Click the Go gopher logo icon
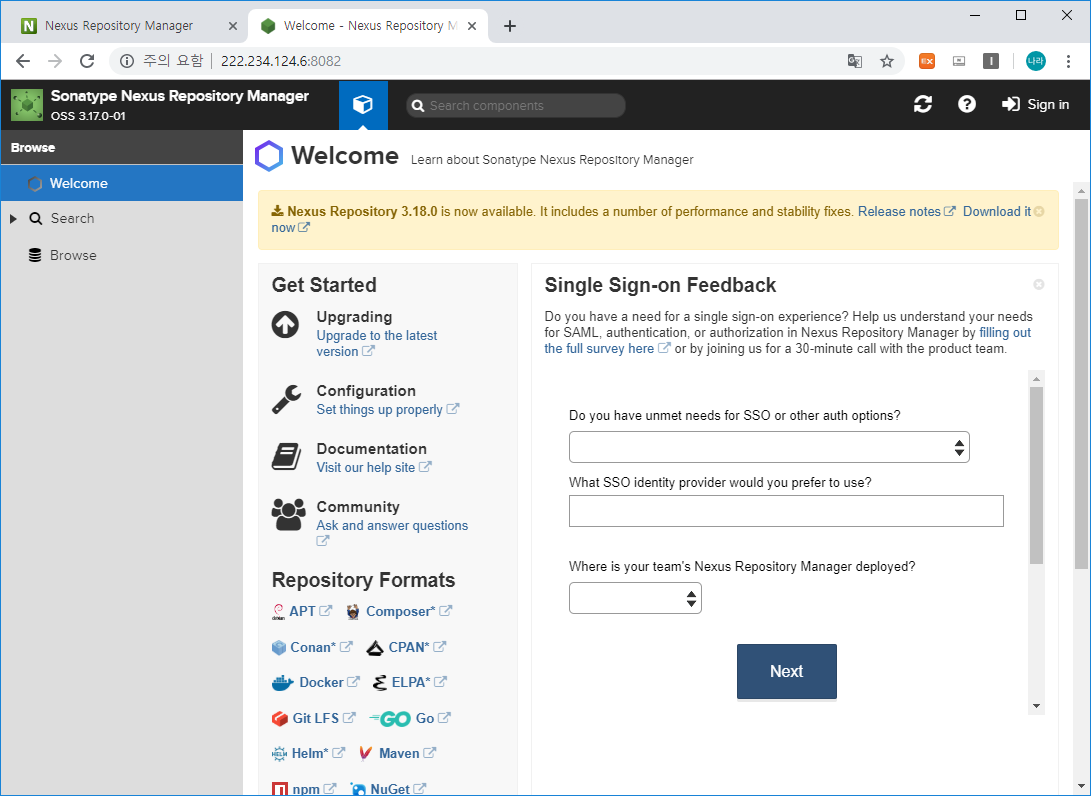This screenshot has height=796, width=1091. 390,719
